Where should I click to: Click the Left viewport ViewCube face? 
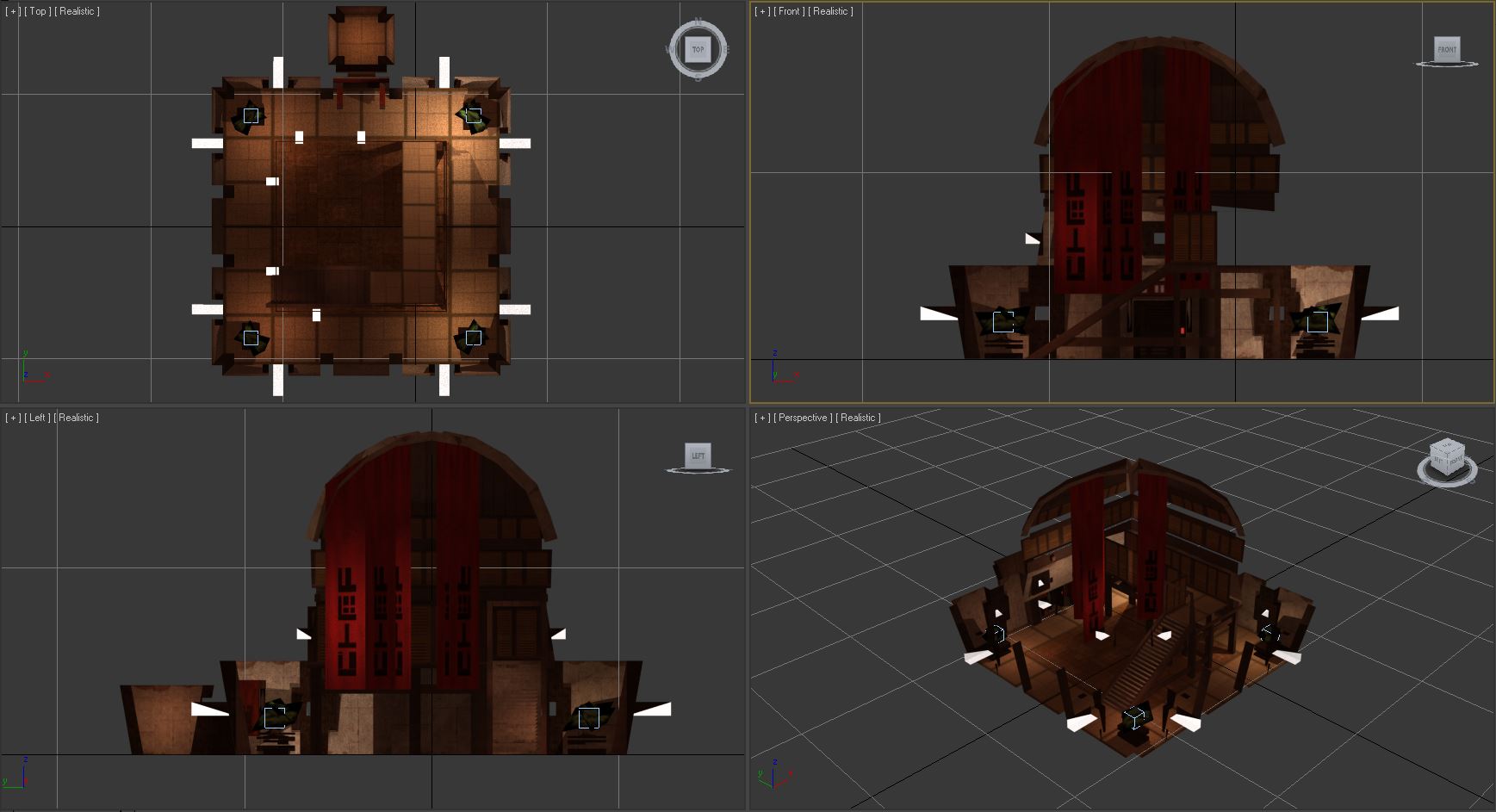(x=698, y=456)
